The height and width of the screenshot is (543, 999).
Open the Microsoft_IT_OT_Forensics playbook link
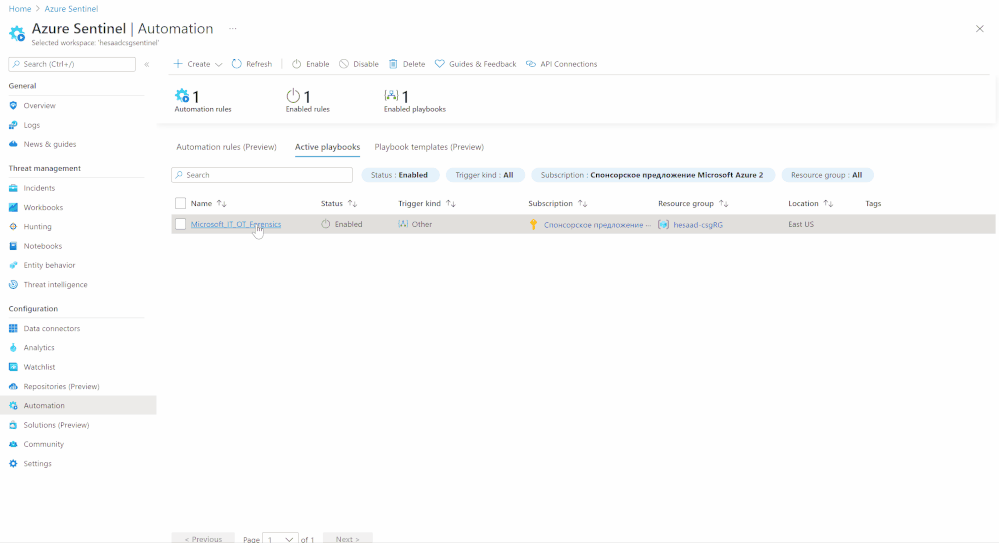click(x=236, y=224)
